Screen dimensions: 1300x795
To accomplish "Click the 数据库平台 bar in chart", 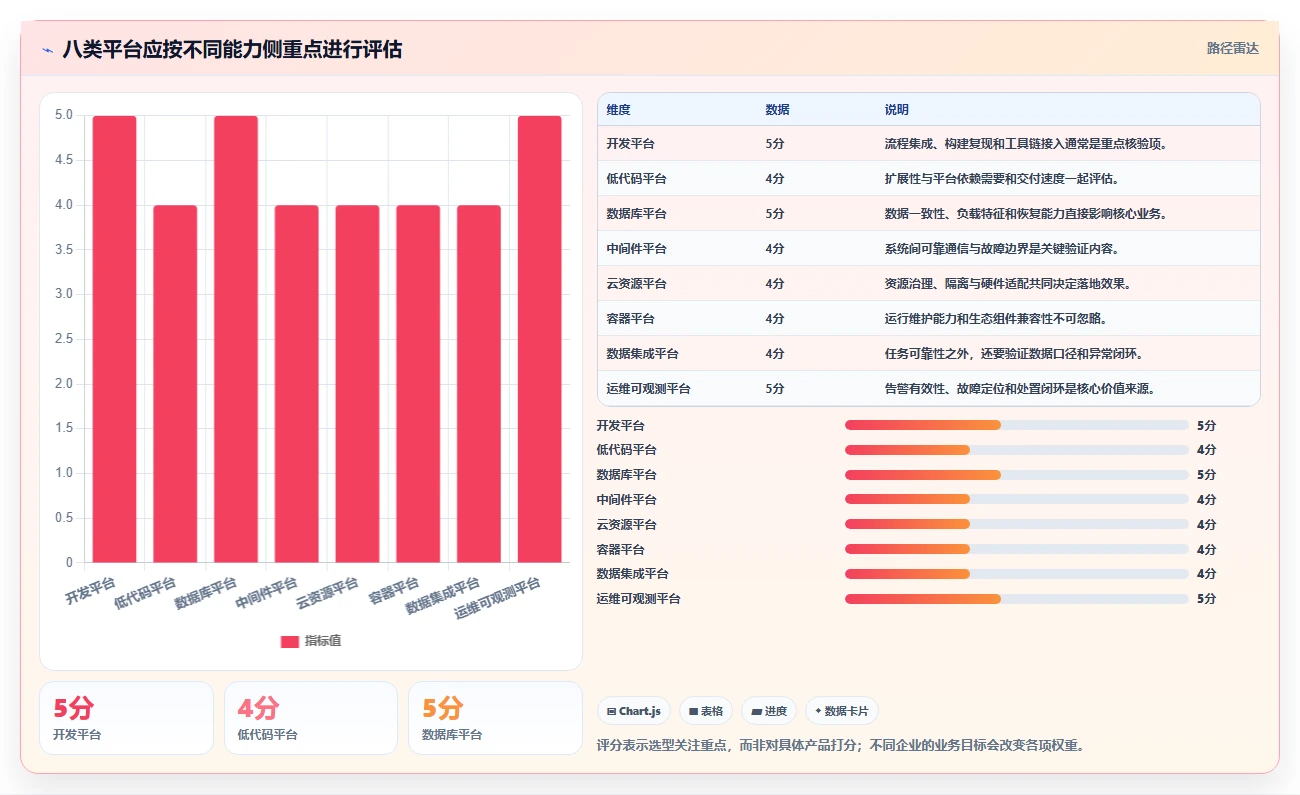I will (x=236, y=339).
